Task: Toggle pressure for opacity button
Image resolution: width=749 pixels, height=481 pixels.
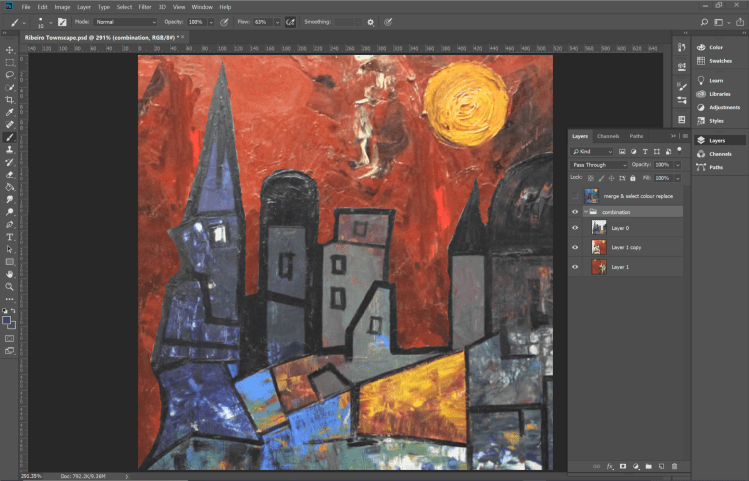Action: pos(224,22)
